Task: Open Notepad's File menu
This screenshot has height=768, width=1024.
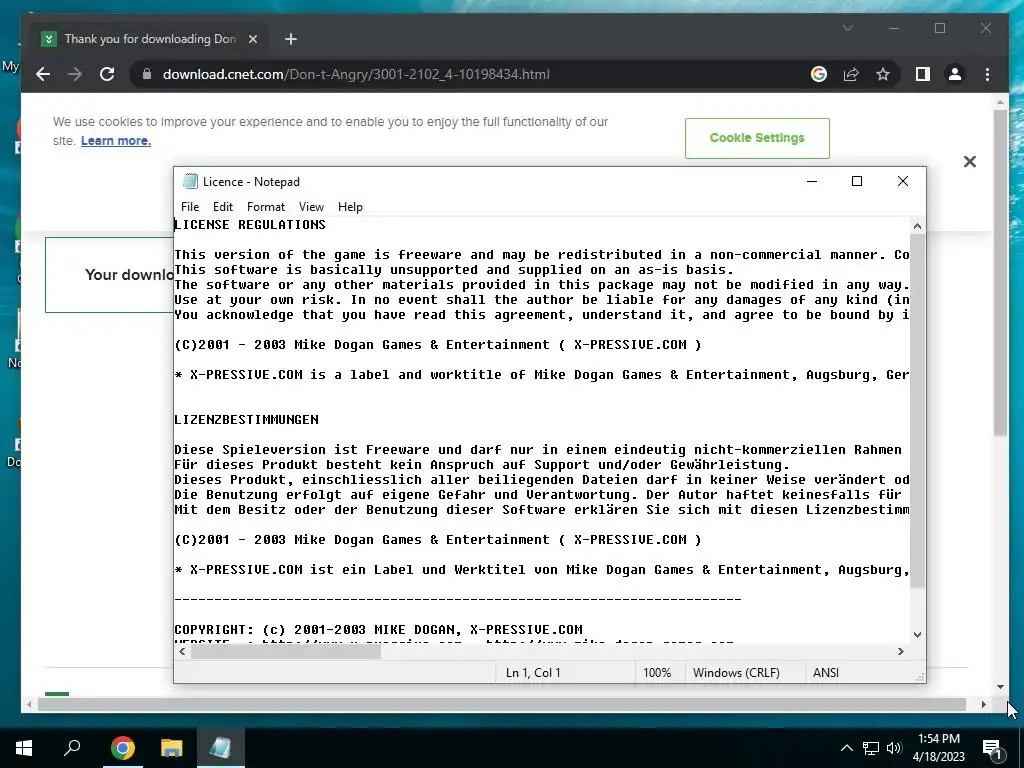Action: coord(190,206)
